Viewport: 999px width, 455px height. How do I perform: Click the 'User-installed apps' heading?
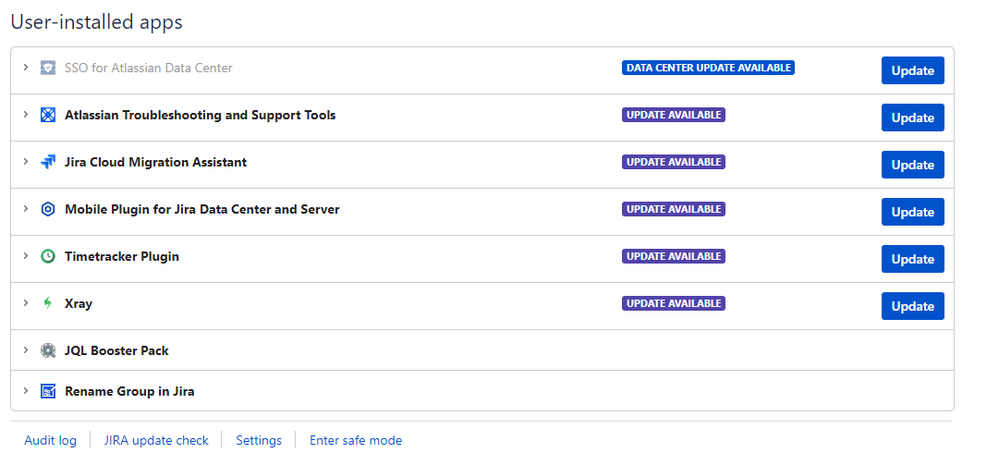96,22
